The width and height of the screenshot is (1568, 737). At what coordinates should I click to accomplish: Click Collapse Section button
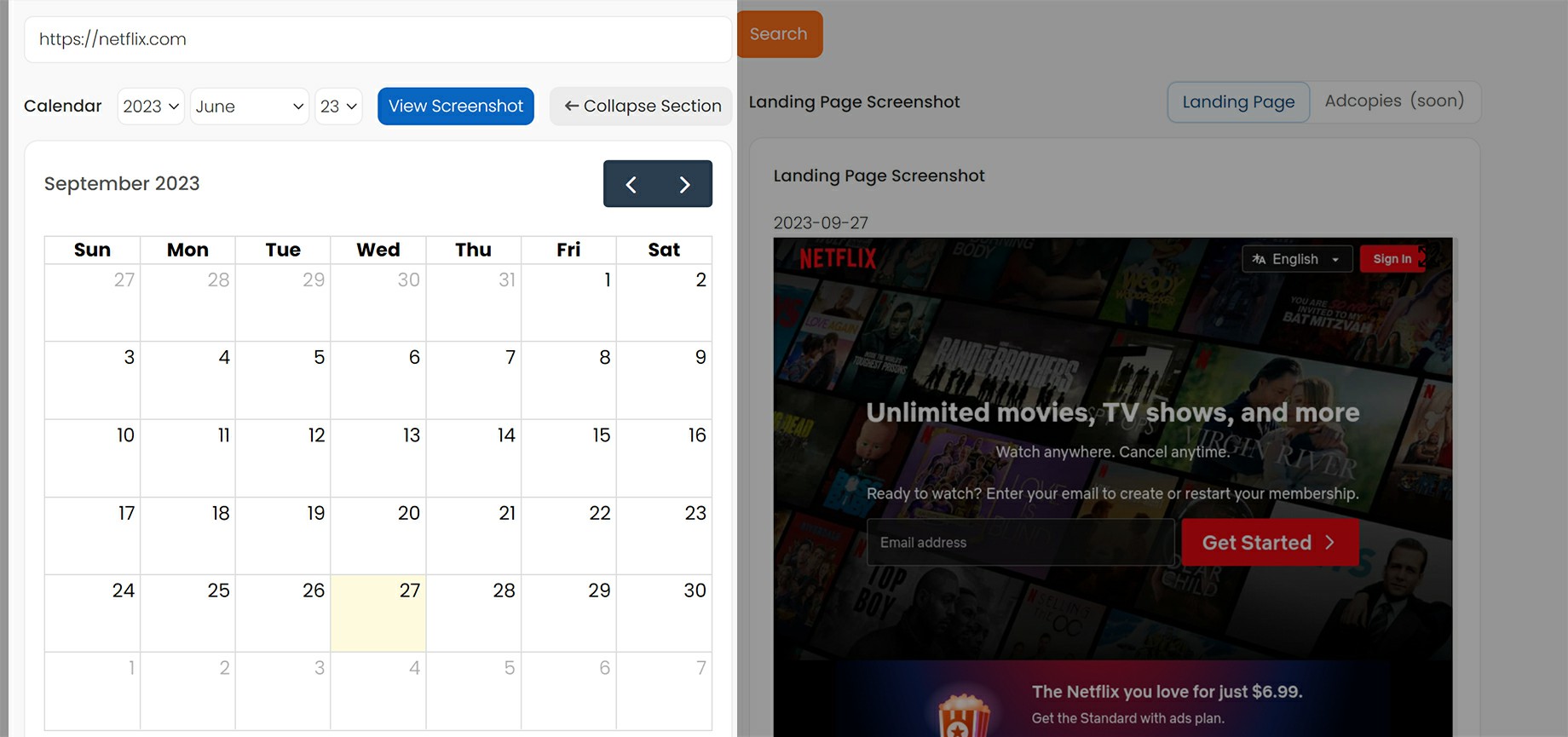642,107
